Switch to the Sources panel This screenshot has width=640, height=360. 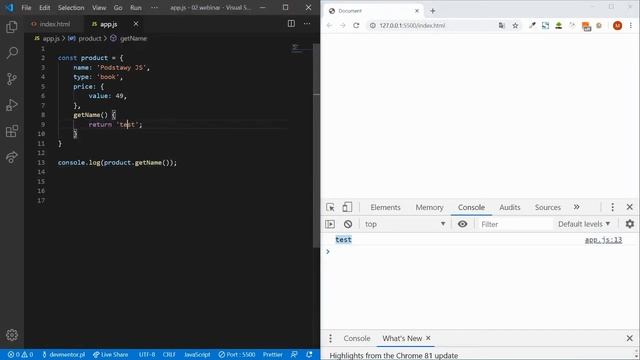pyautogui.click(x=548, y=207)
